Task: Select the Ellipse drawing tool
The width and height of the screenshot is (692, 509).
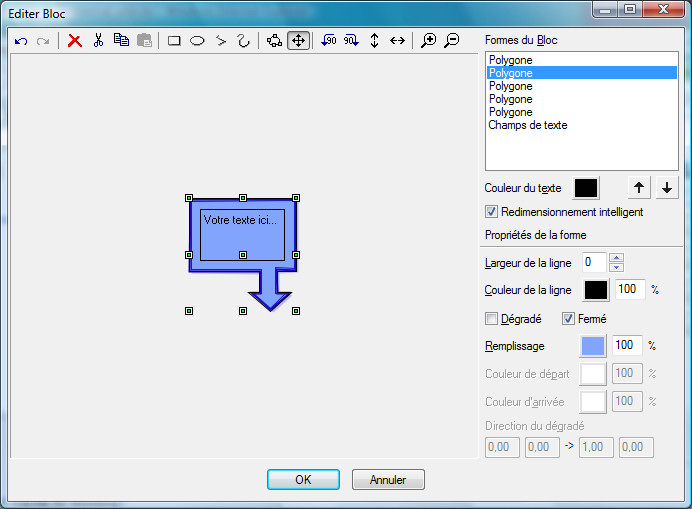Action: tap(197, 41)
